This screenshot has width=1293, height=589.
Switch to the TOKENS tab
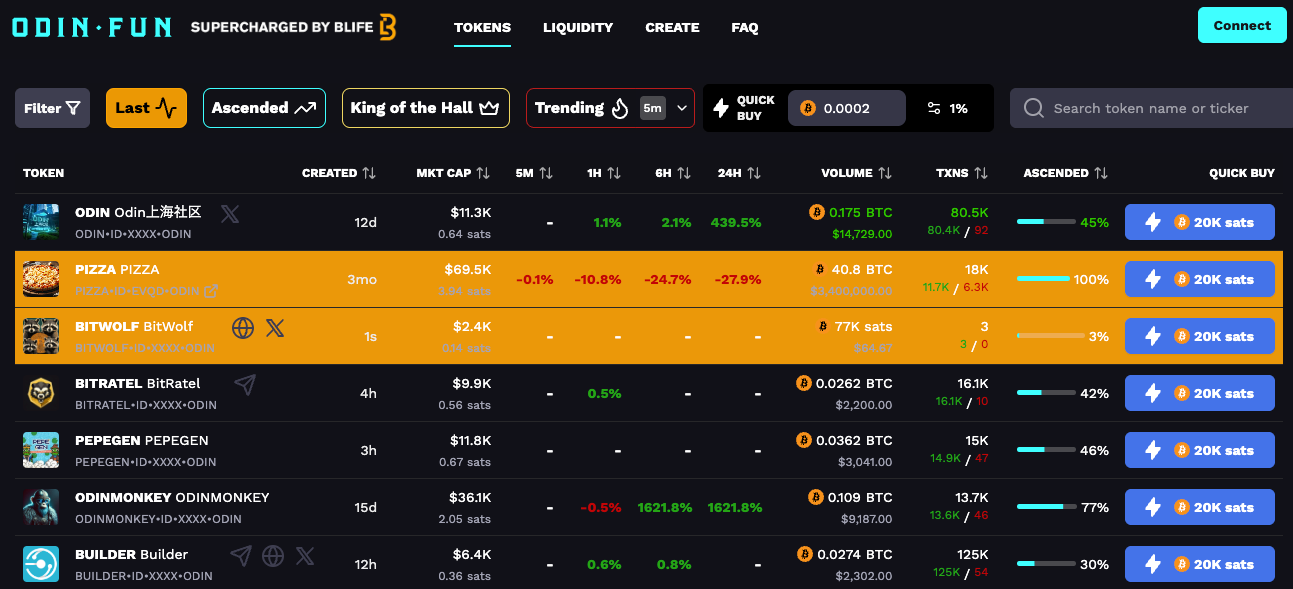pyautogui.click(x=482, y=27)
